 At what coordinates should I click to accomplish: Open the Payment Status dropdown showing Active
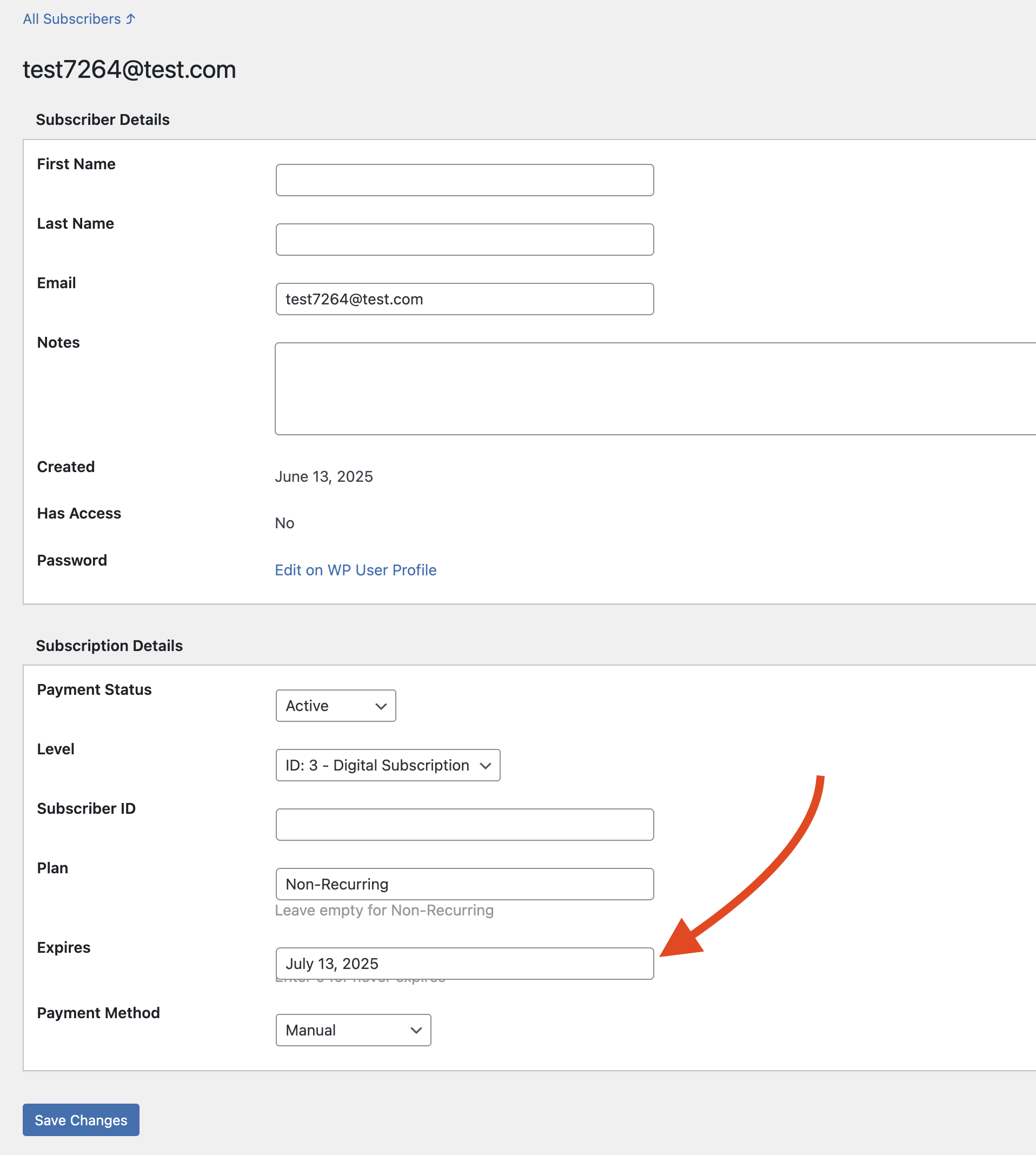click(x=335, y=705)
